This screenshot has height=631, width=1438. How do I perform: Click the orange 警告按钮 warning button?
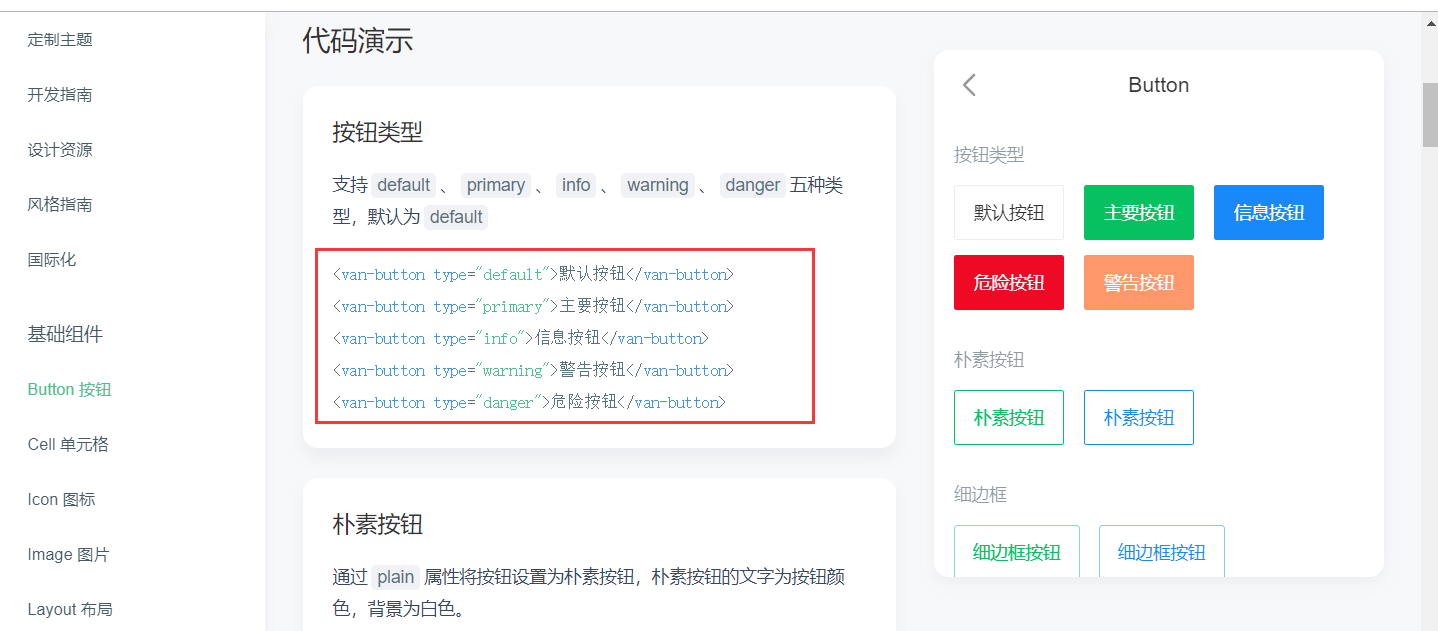(1138, 282)
